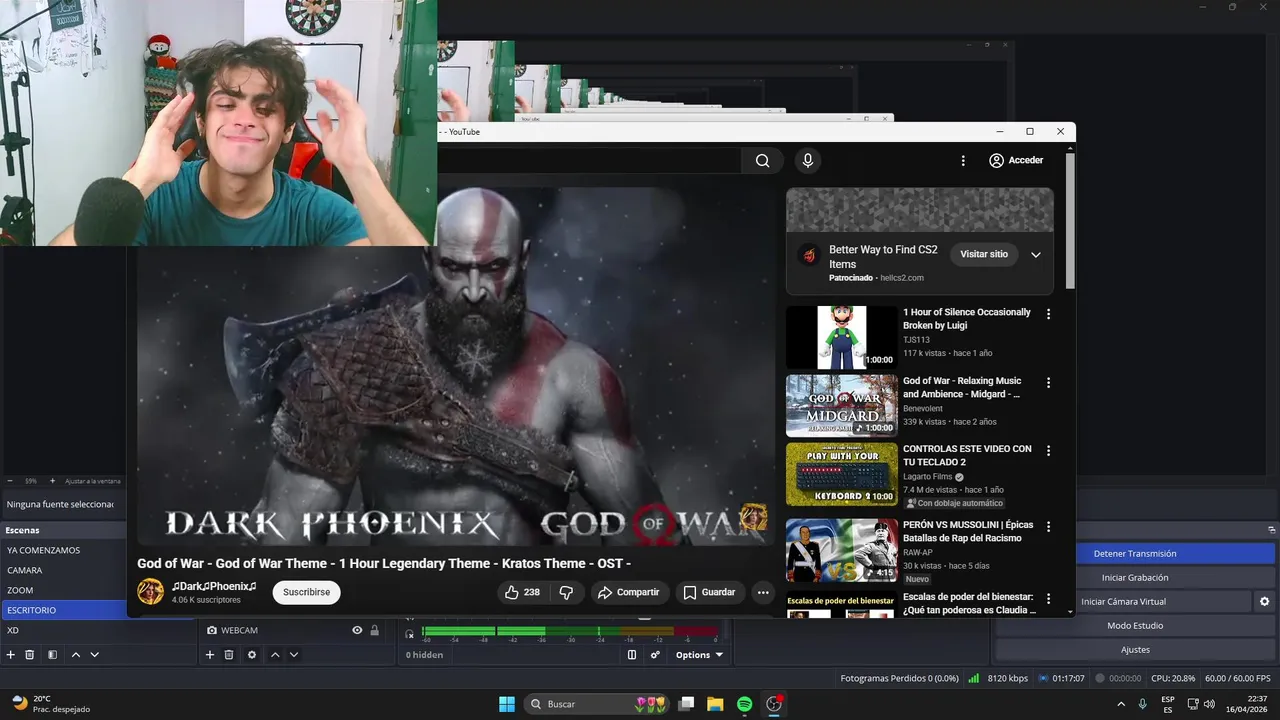Open scene filters icon in Escenas toolbar
The height and width of the screenshot is (720, 1280).
click(x=52, y=655)
